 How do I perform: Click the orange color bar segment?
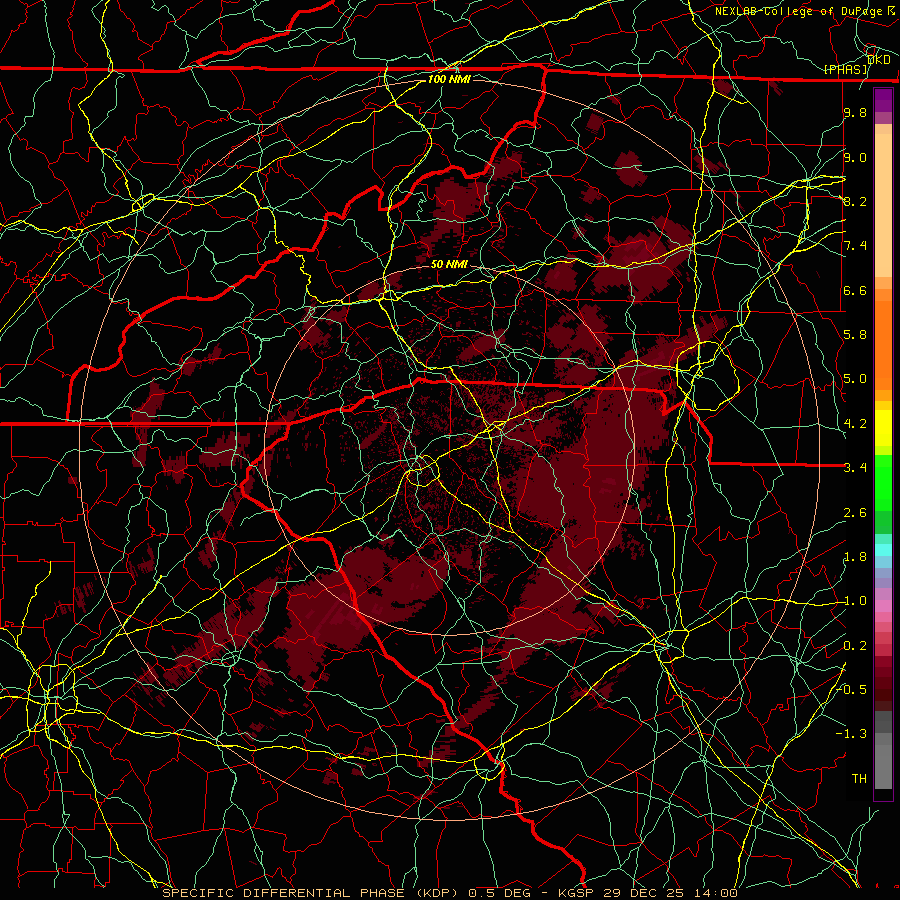(x=883, y=344)
